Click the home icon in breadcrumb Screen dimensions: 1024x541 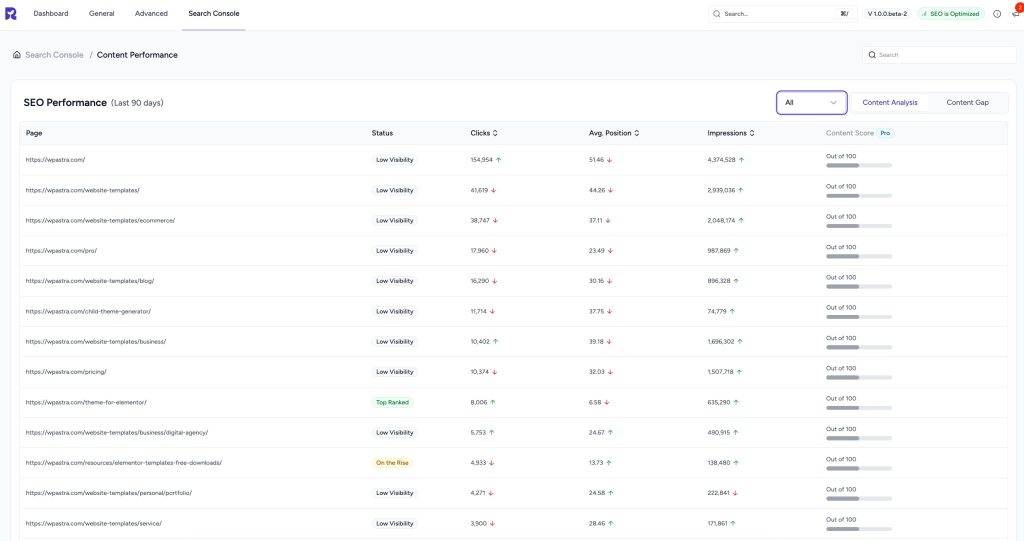(17, 55)
